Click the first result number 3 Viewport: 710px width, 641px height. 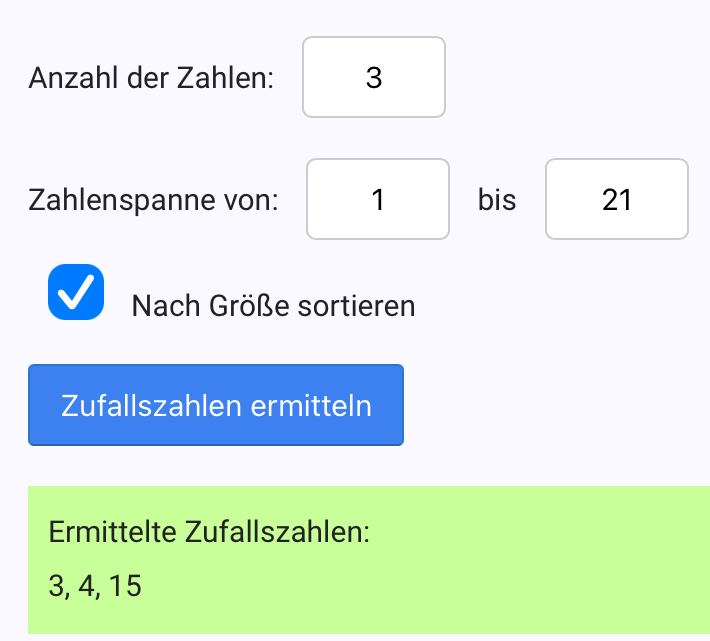[56, 585]
